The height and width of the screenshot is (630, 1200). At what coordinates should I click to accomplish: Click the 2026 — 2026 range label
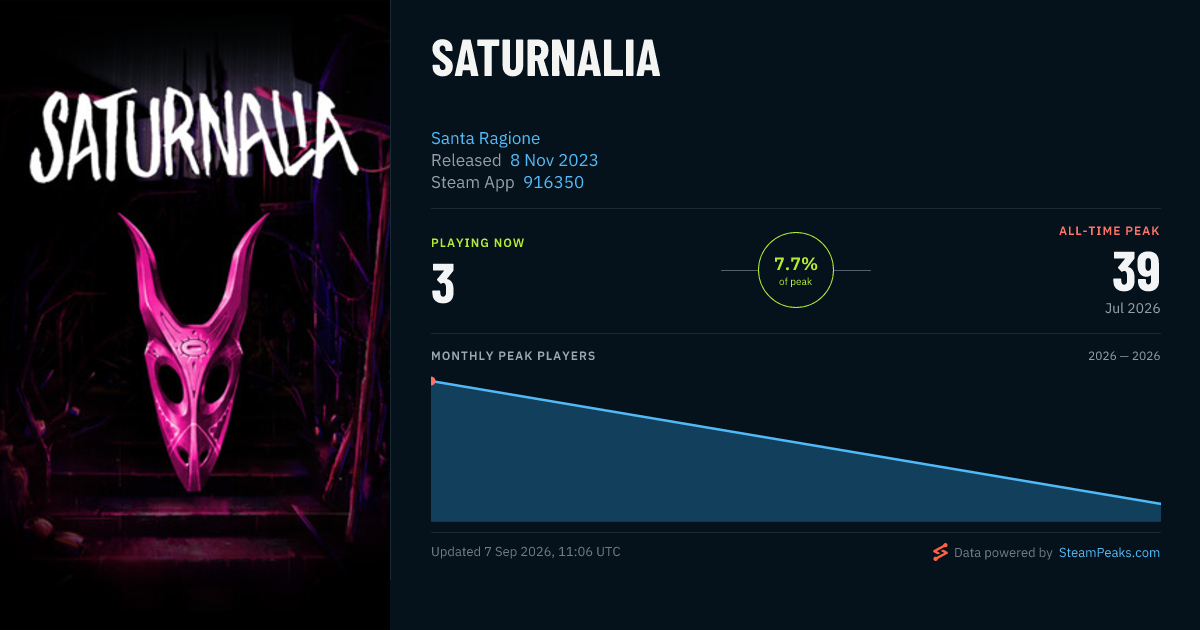point(1124,356)
